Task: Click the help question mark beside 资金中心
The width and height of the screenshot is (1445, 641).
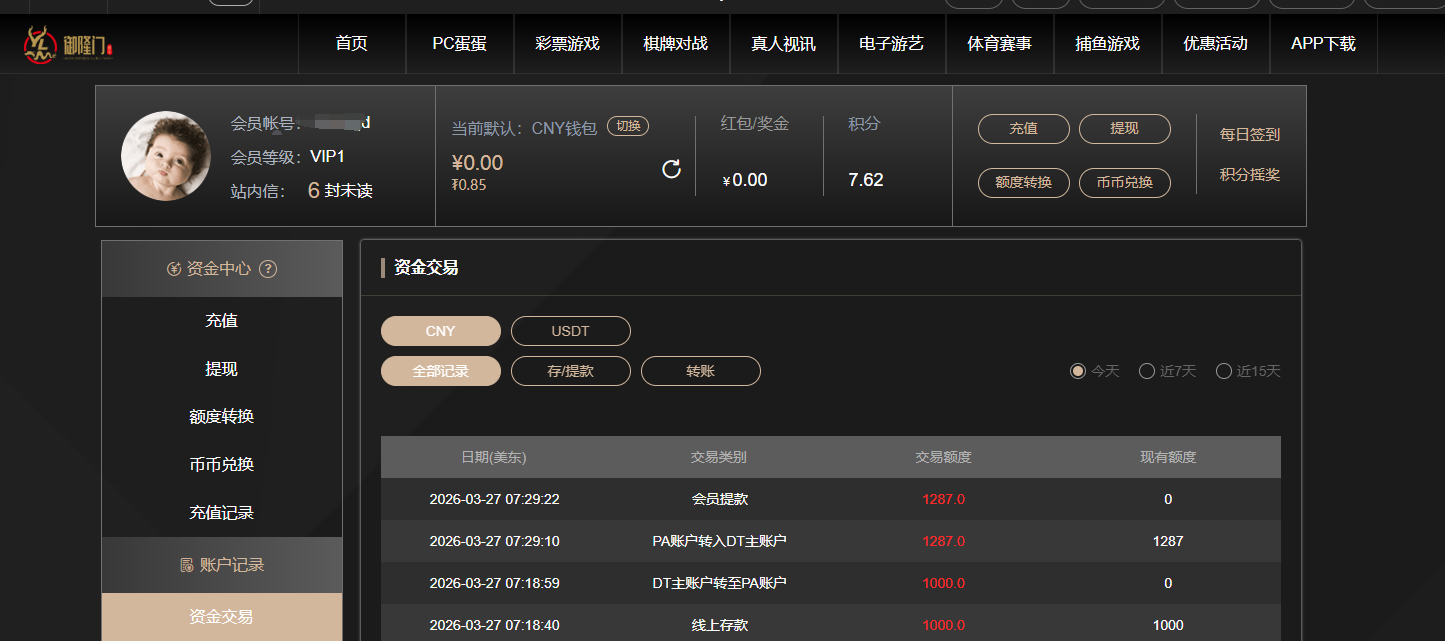Action: 268,269
